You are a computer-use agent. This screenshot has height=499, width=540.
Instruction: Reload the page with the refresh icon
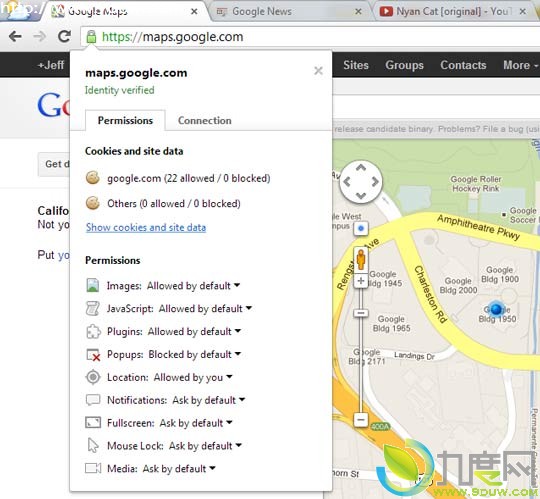coord(64,36)
